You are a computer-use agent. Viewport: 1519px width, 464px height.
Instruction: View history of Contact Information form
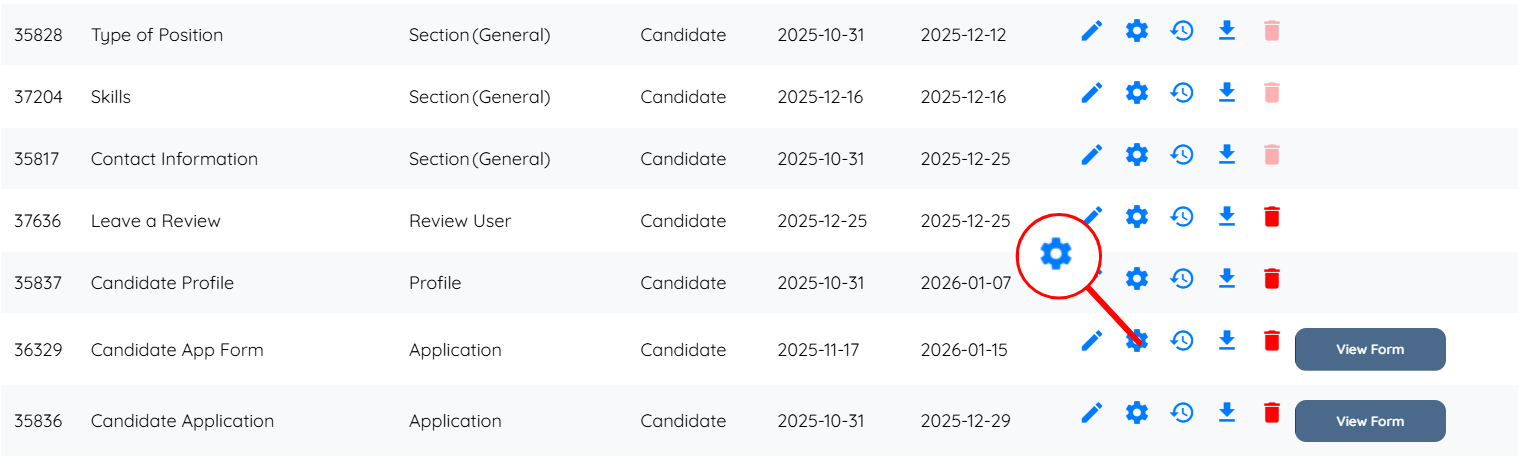(x=1182, y=156)
